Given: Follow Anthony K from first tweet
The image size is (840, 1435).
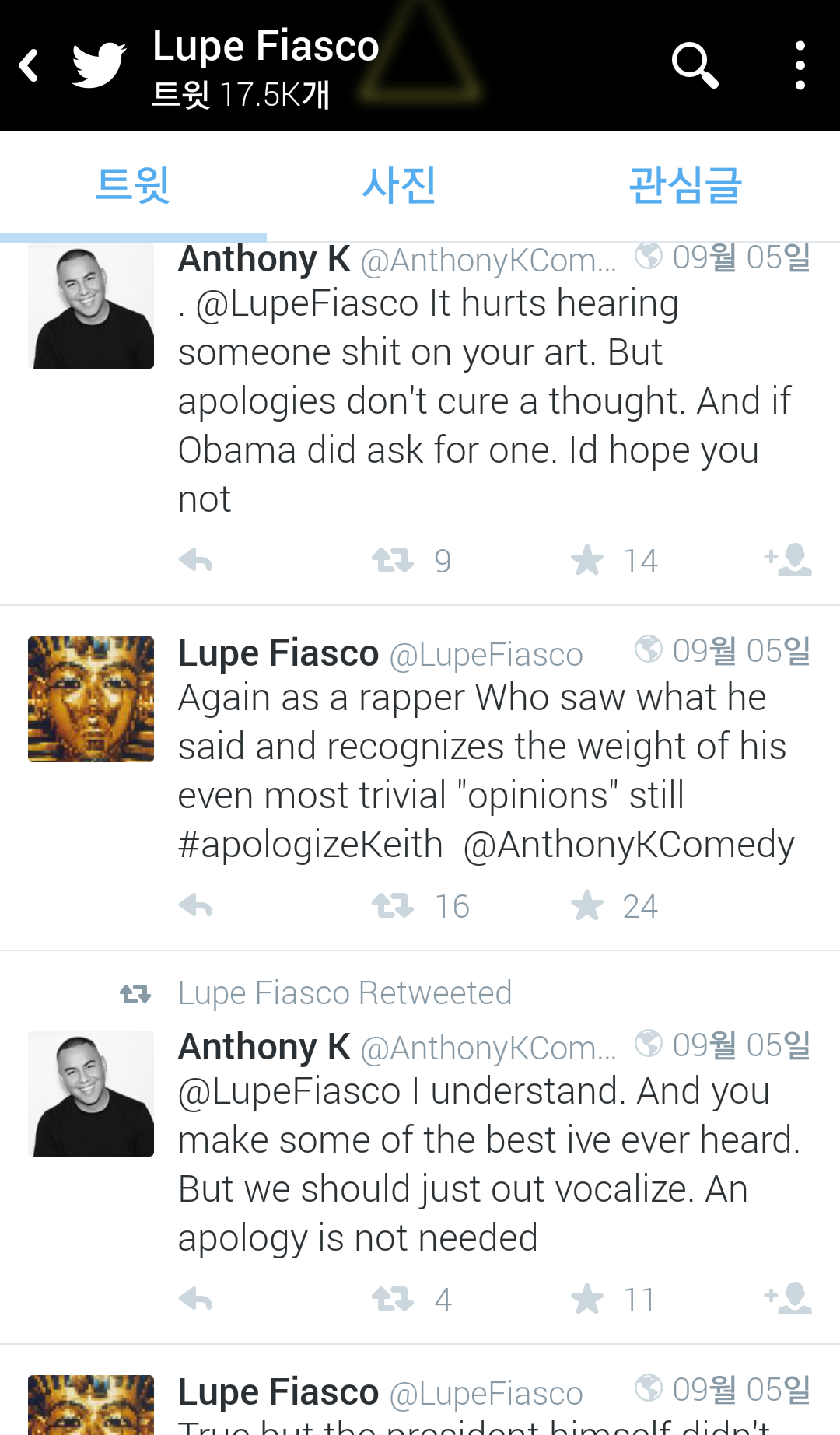Looking at the screenshot, I should [x=789, y=559].
